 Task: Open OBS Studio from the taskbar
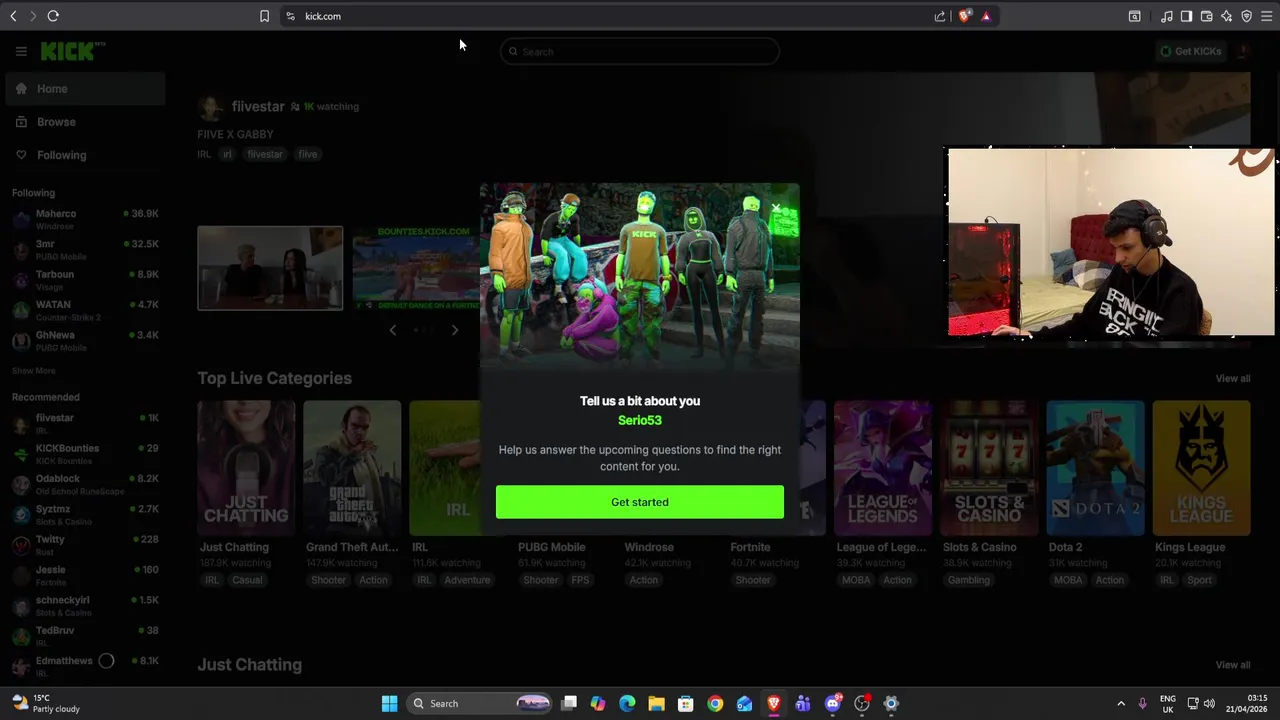(862, 704)
